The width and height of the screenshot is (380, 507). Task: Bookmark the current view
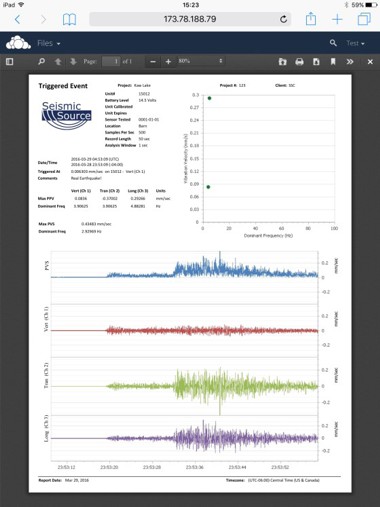point(333,62)
